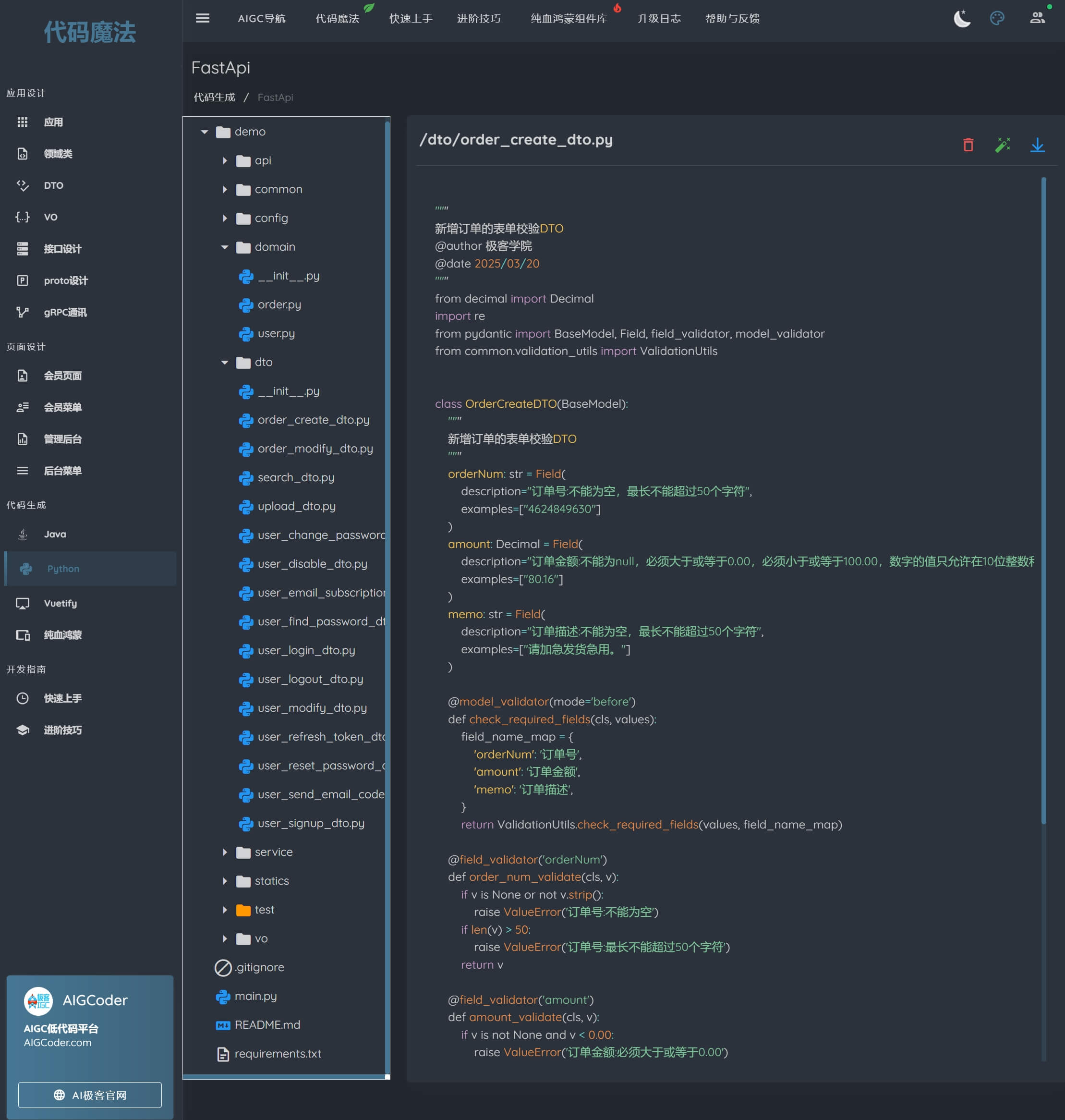Image resolution: width=1065 pixels, height=1120 pixels.
Task: Click the green magic wand icon
Action: coord(1003,145)
